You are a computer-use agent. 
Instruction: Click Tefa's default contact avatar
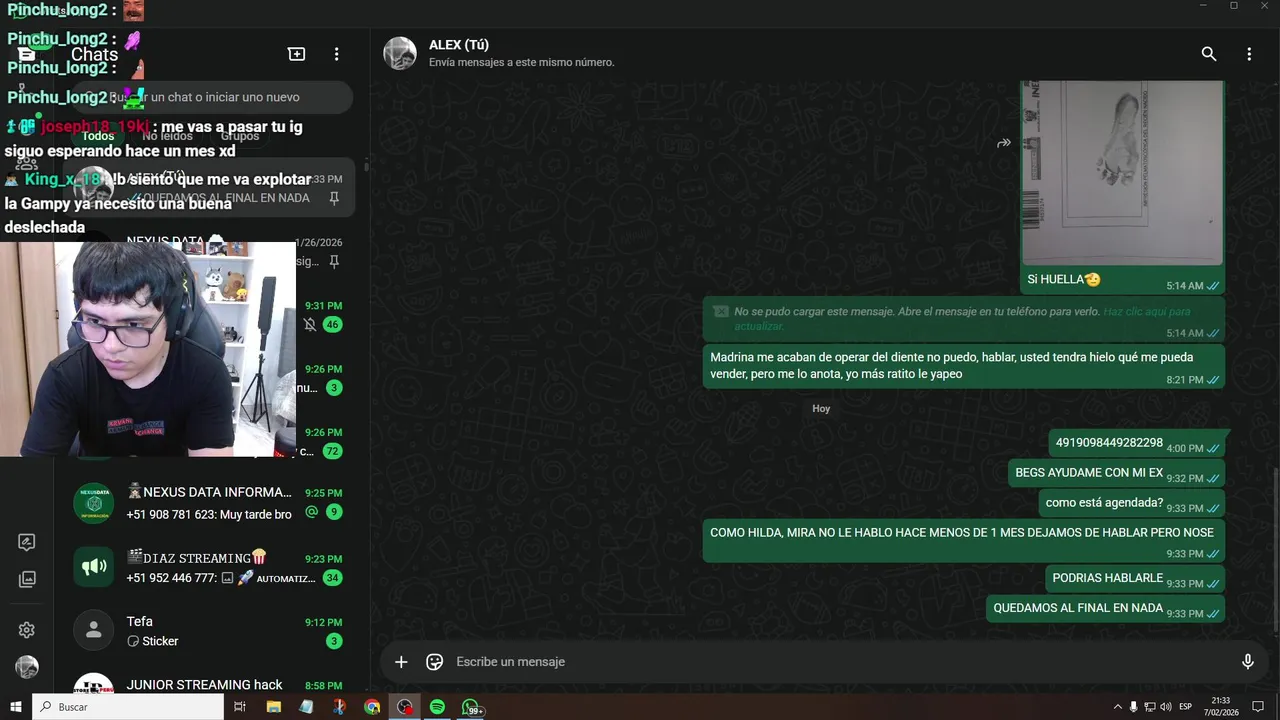[93, 630]
